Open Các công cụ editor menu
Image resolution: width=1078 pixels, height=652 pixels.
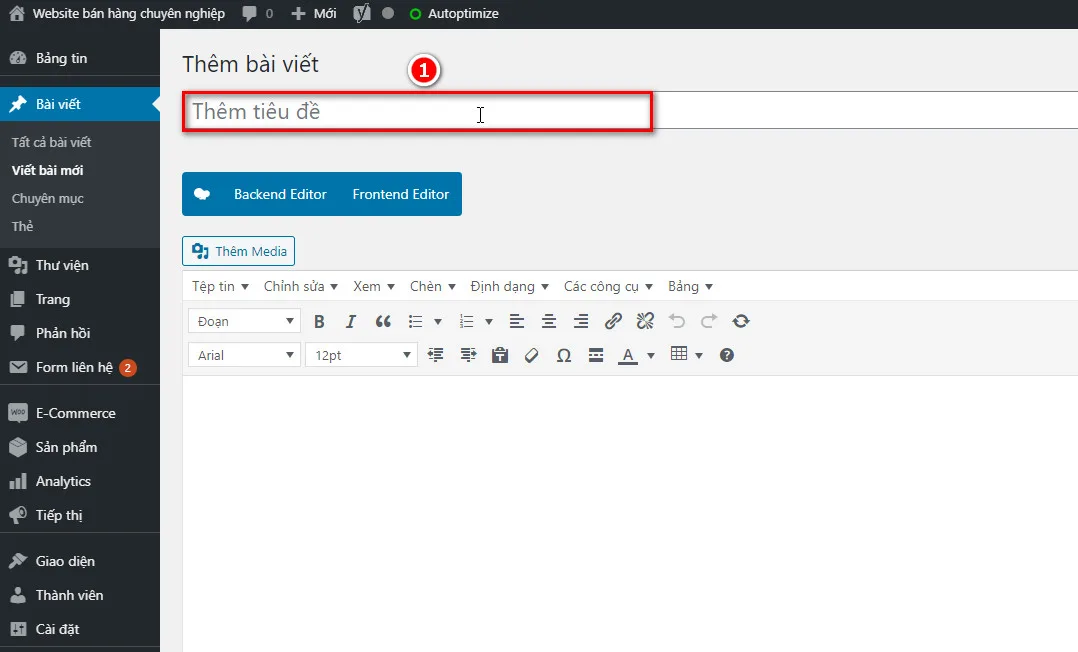pyautogui.click(x=608, y=286)
